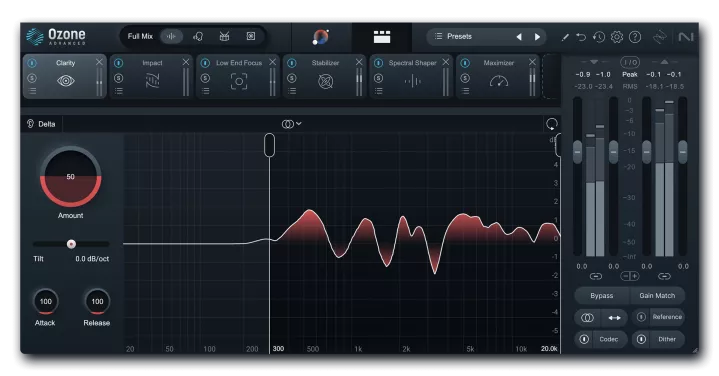Remove the Low End Focus module
Screen dimensions: 719x376
272,62
